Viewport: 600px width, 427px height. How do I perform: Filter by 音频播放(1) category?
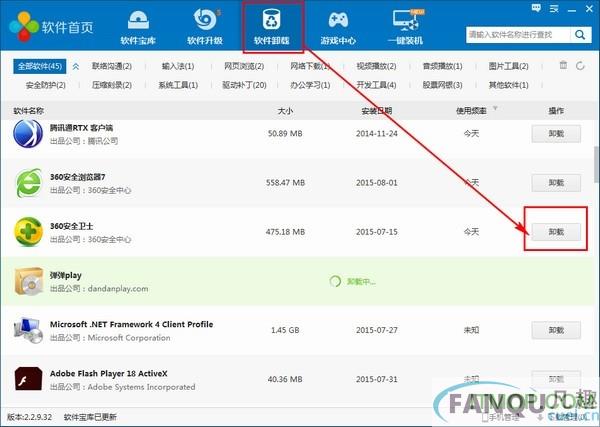tap(442, 66)
